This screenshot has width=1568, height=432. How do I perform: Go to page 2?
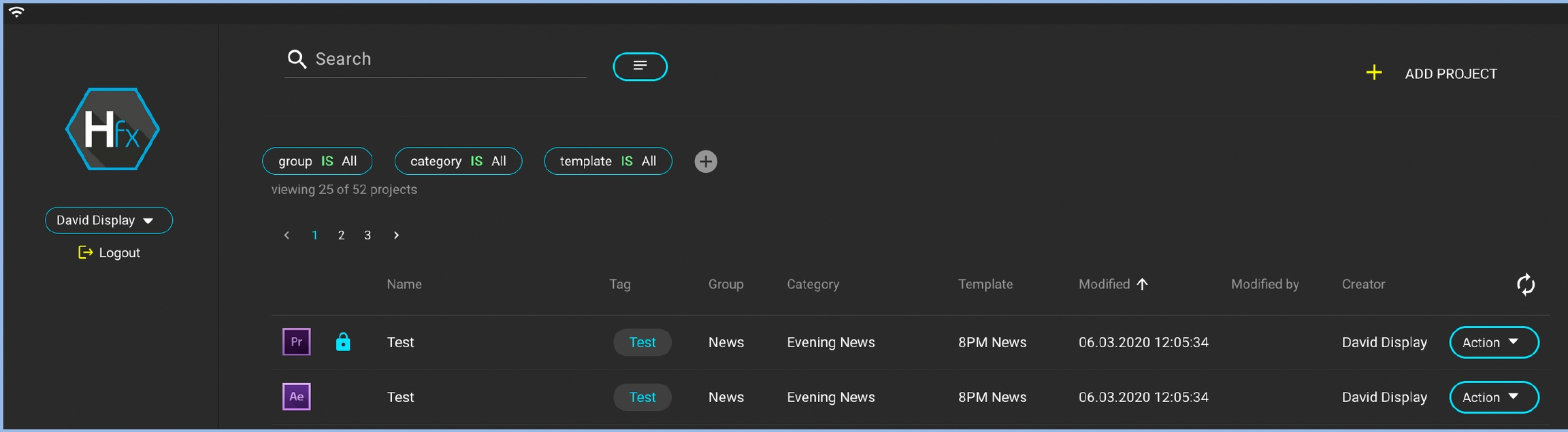tap(341, 235)
